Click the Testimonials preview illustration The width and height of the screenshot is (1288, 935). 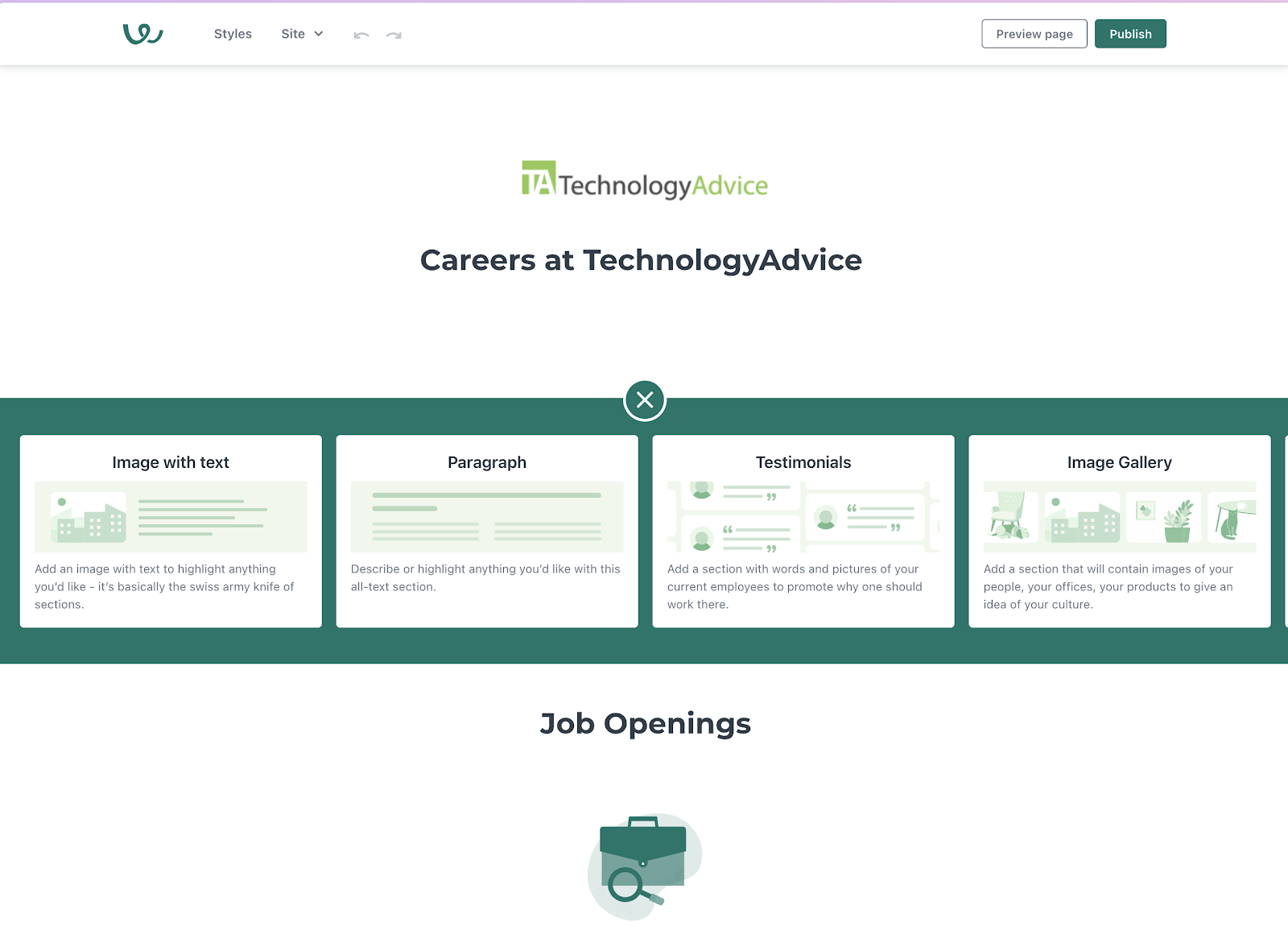803,517
